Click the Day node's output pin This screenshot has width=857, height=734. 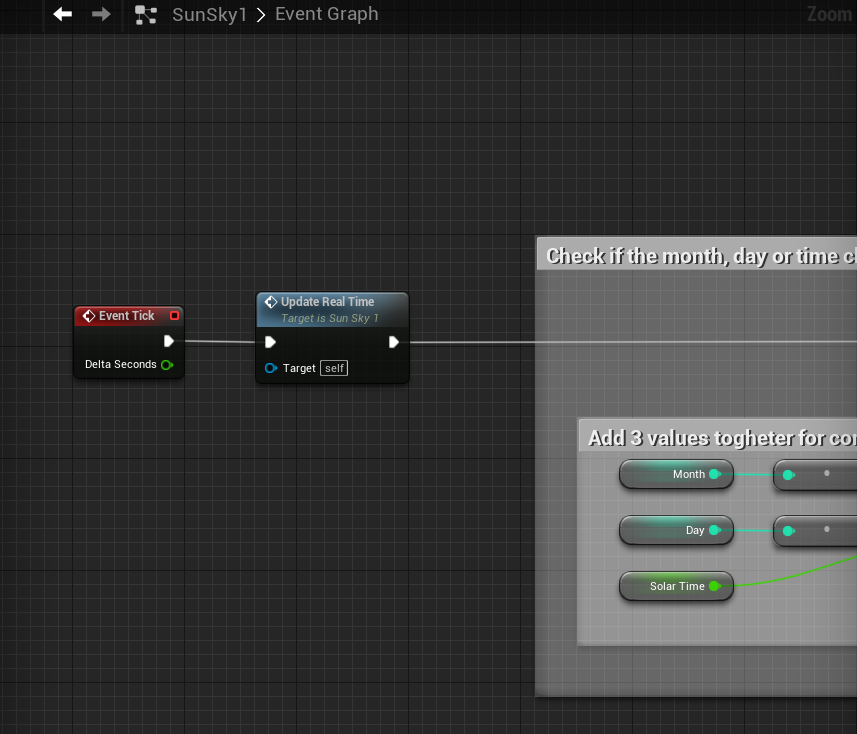pos(715,530)
